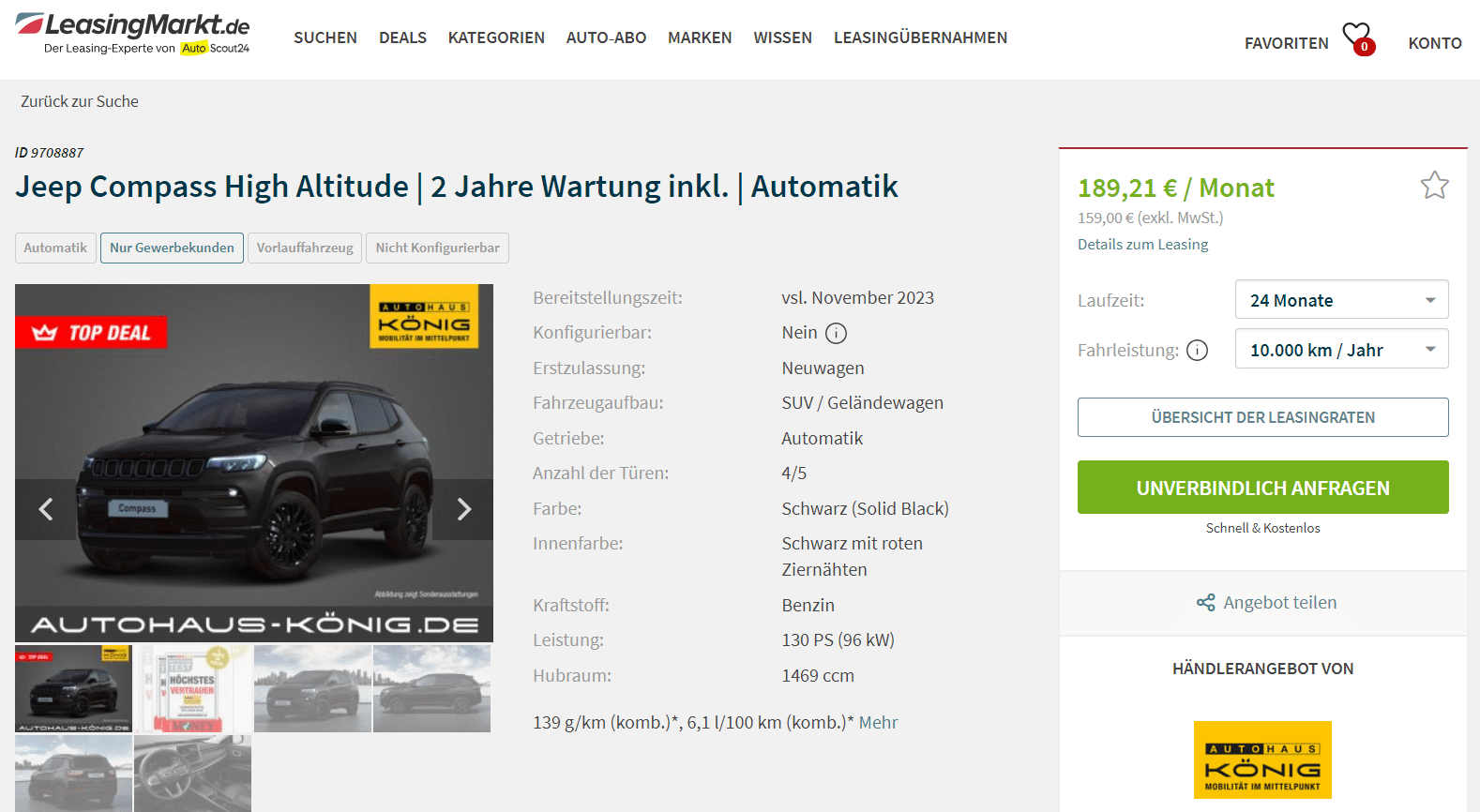Add this offer with the star icon
This screenshot has height=812, width=1480.
(1434, 186)
